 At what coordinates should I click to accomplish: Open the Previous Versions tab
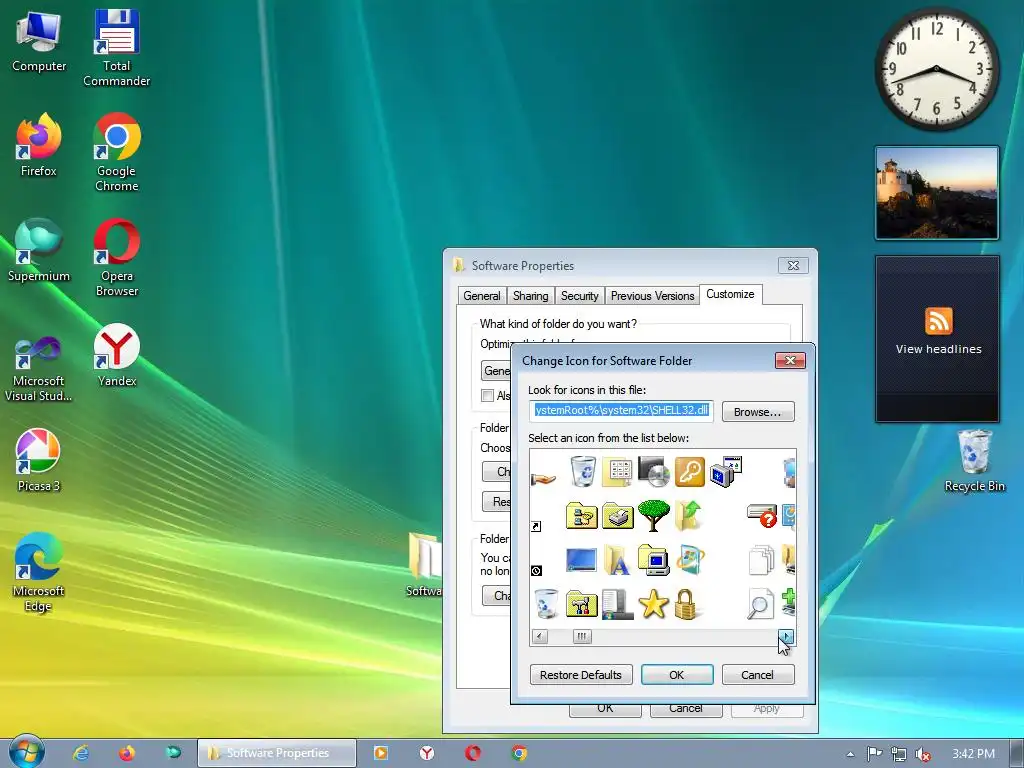click(x=652, y=296)
